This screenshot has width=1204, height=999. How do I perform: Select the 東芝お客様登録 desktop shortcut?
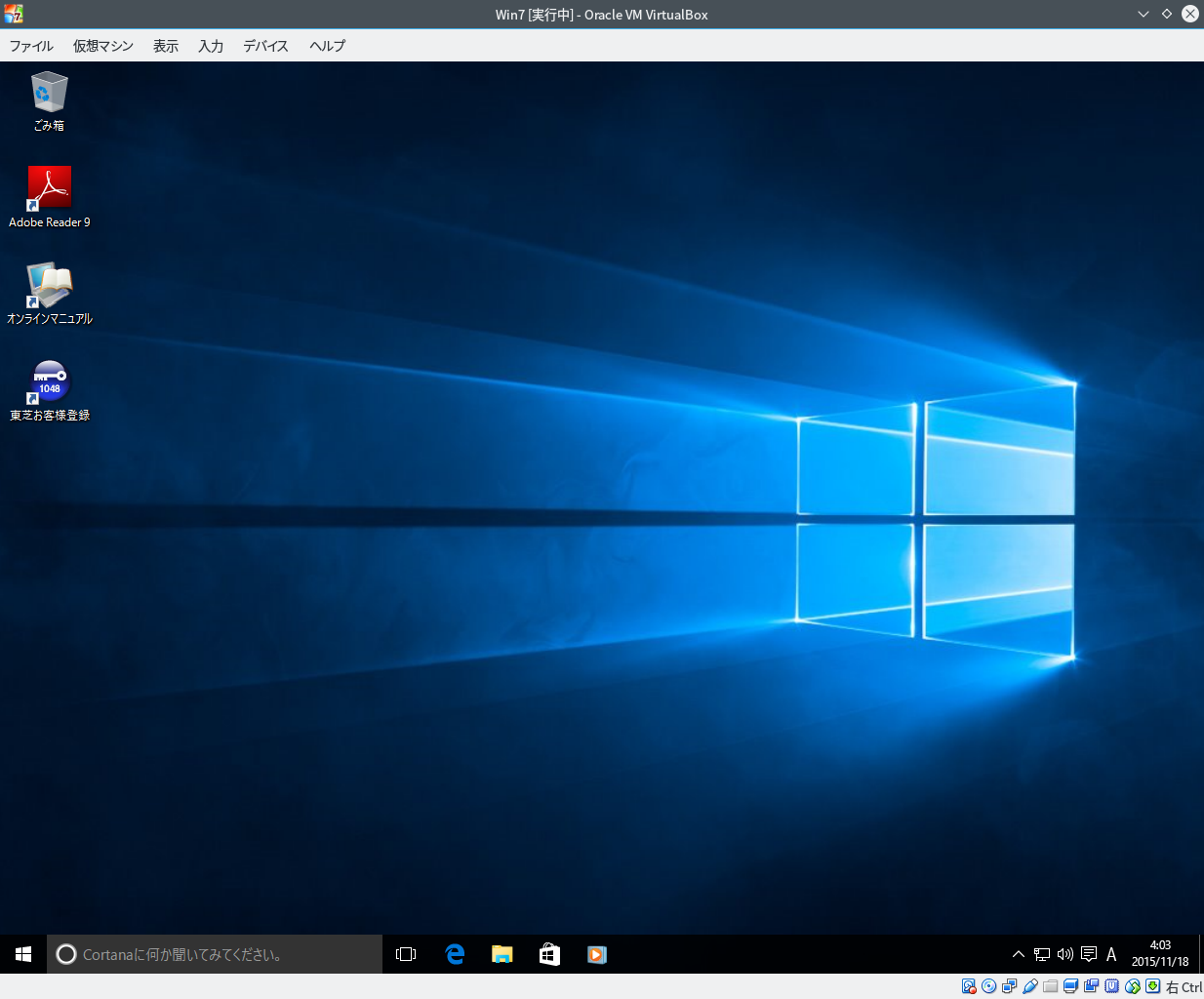tap(49, 390)
